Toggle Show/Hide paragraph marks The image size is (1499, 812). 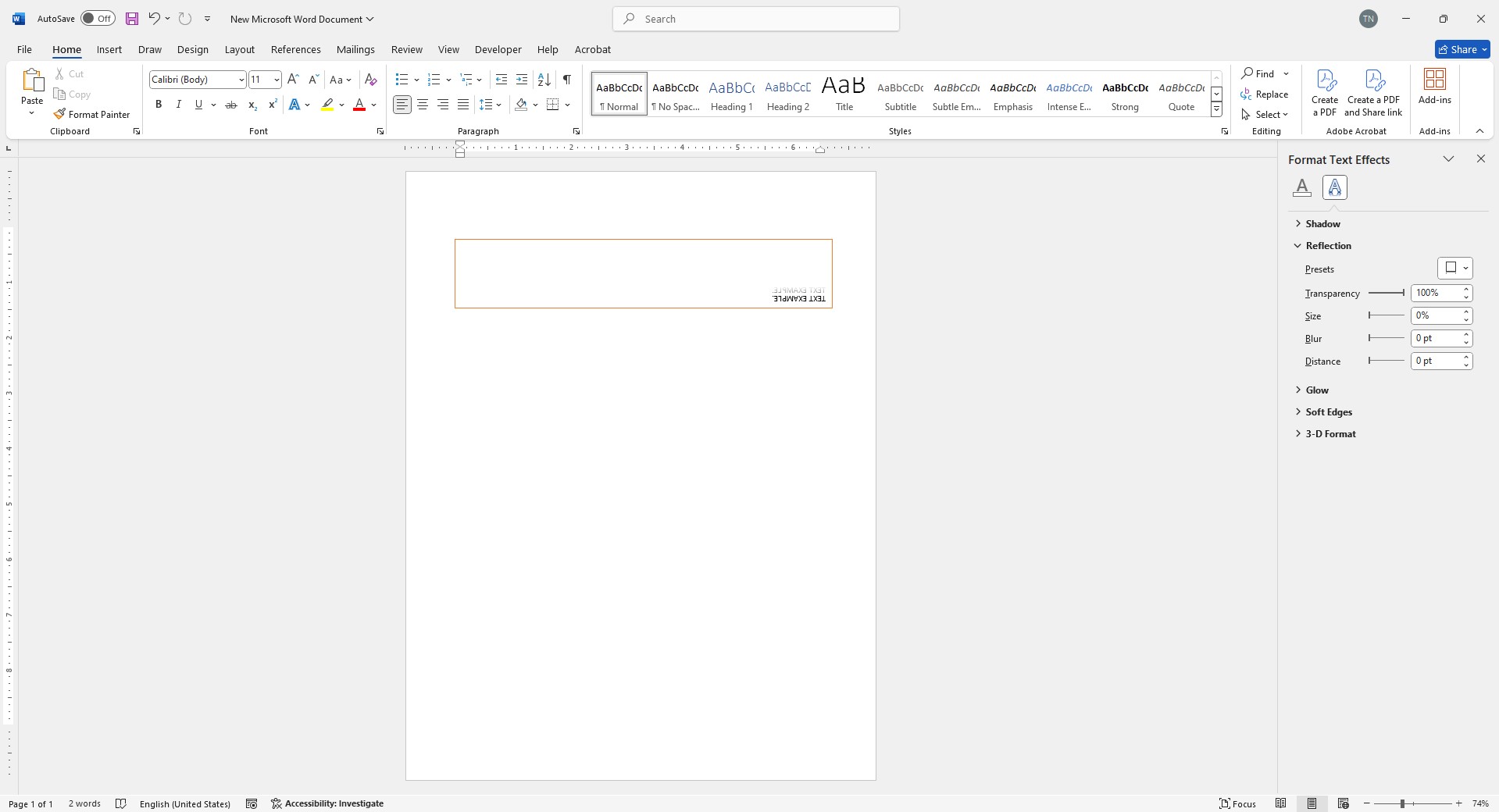[567, 80]
